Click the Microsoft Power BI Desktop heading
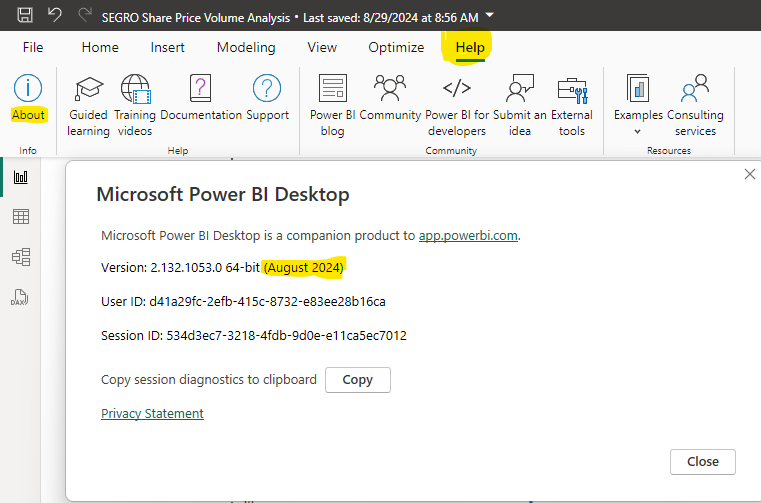 [x=223, y=194]
